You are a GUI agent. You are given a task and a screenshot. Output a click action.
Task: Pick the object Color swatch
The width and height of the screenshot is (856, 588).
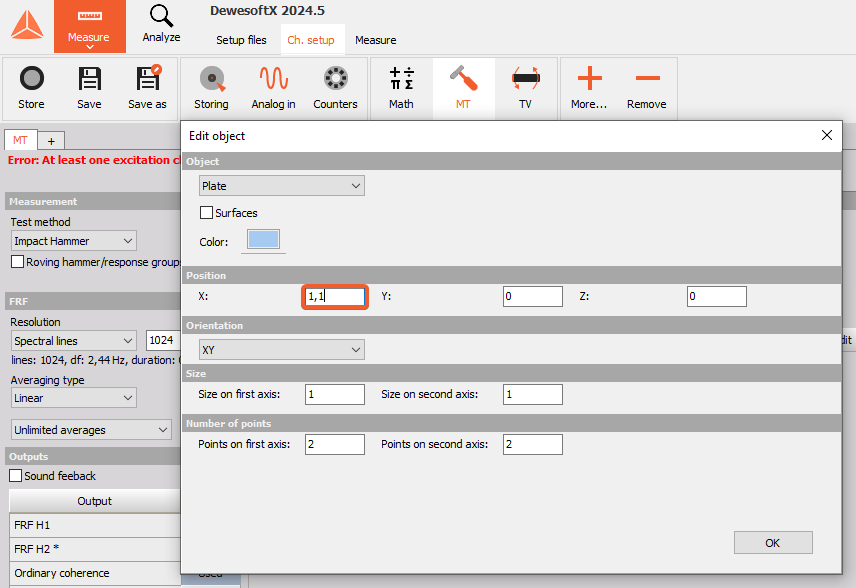click(264, 239)
